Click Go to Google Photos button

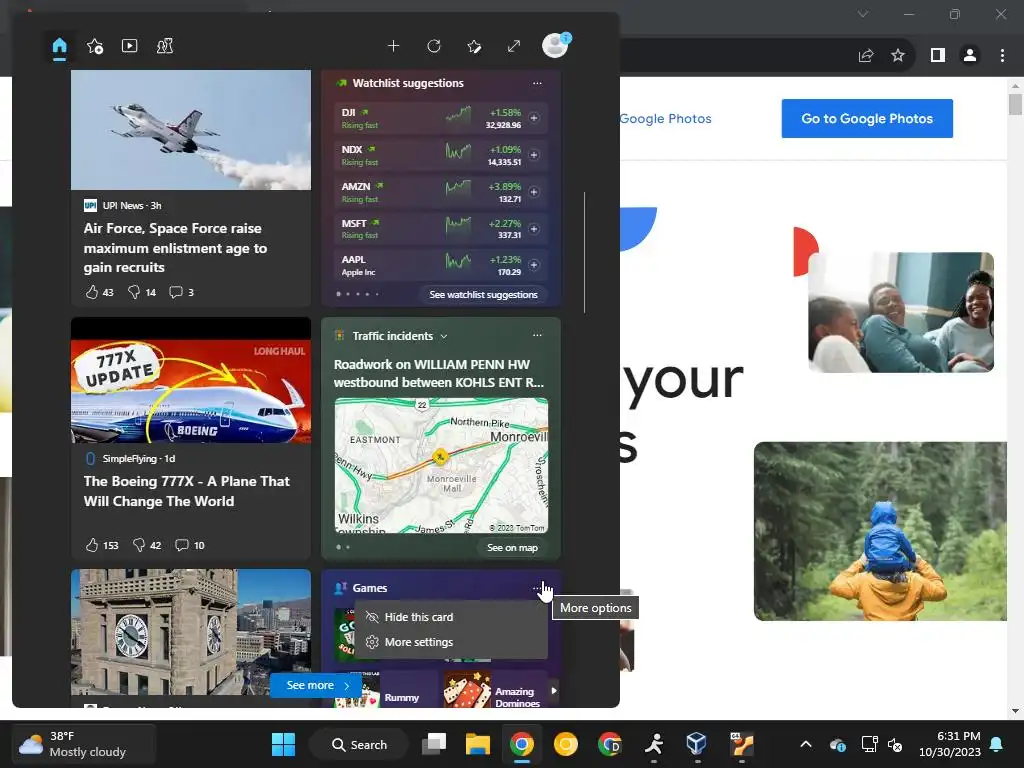867,118
